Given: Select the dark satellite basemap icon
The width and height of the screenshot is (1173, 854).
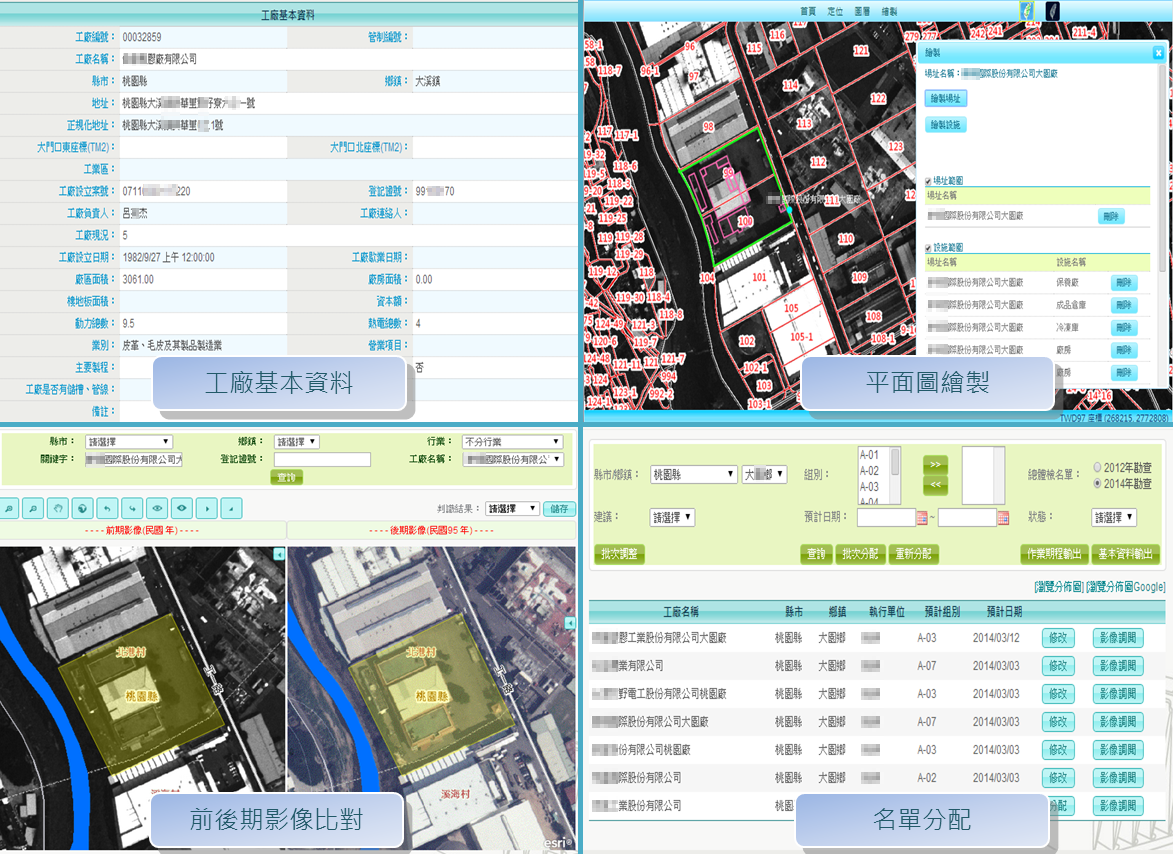Looking at the screenshot, I should [1051, 10].
